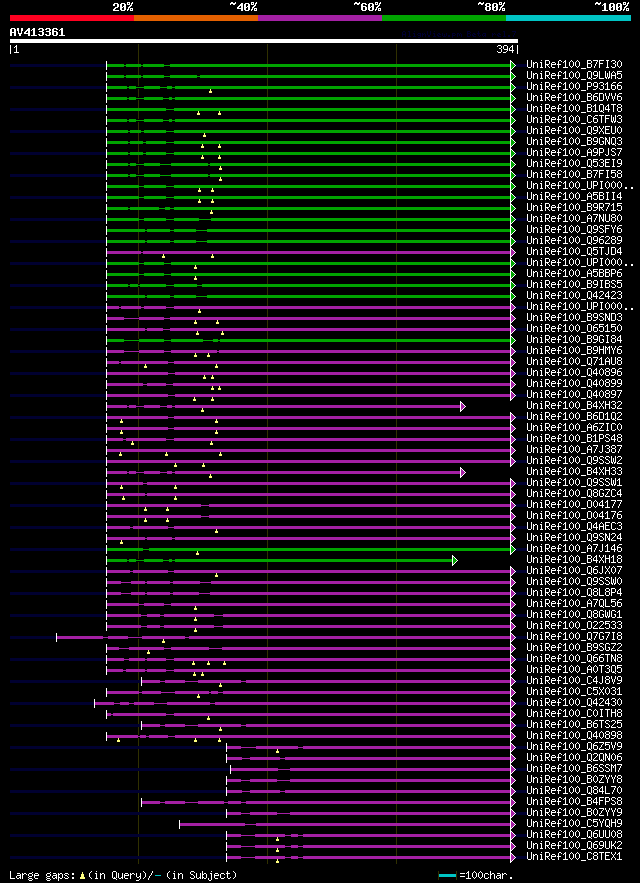Open hit UniRef100_B7FI30
The width and height of the screenshot is (640, 883).
574,65
